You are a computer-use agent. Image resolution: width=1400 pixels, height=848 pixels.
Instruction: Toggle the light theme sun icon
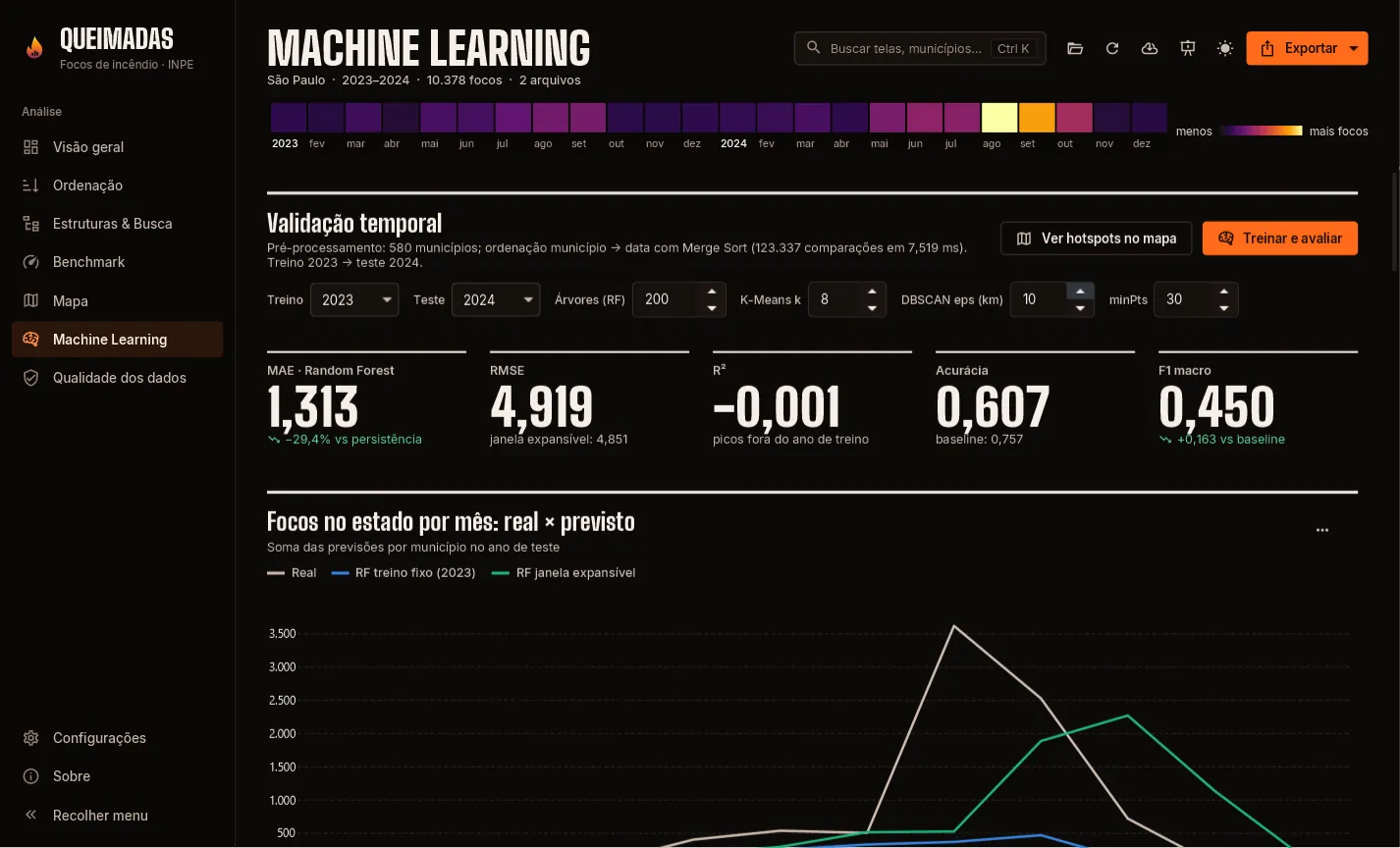(x=1225, y=48)
